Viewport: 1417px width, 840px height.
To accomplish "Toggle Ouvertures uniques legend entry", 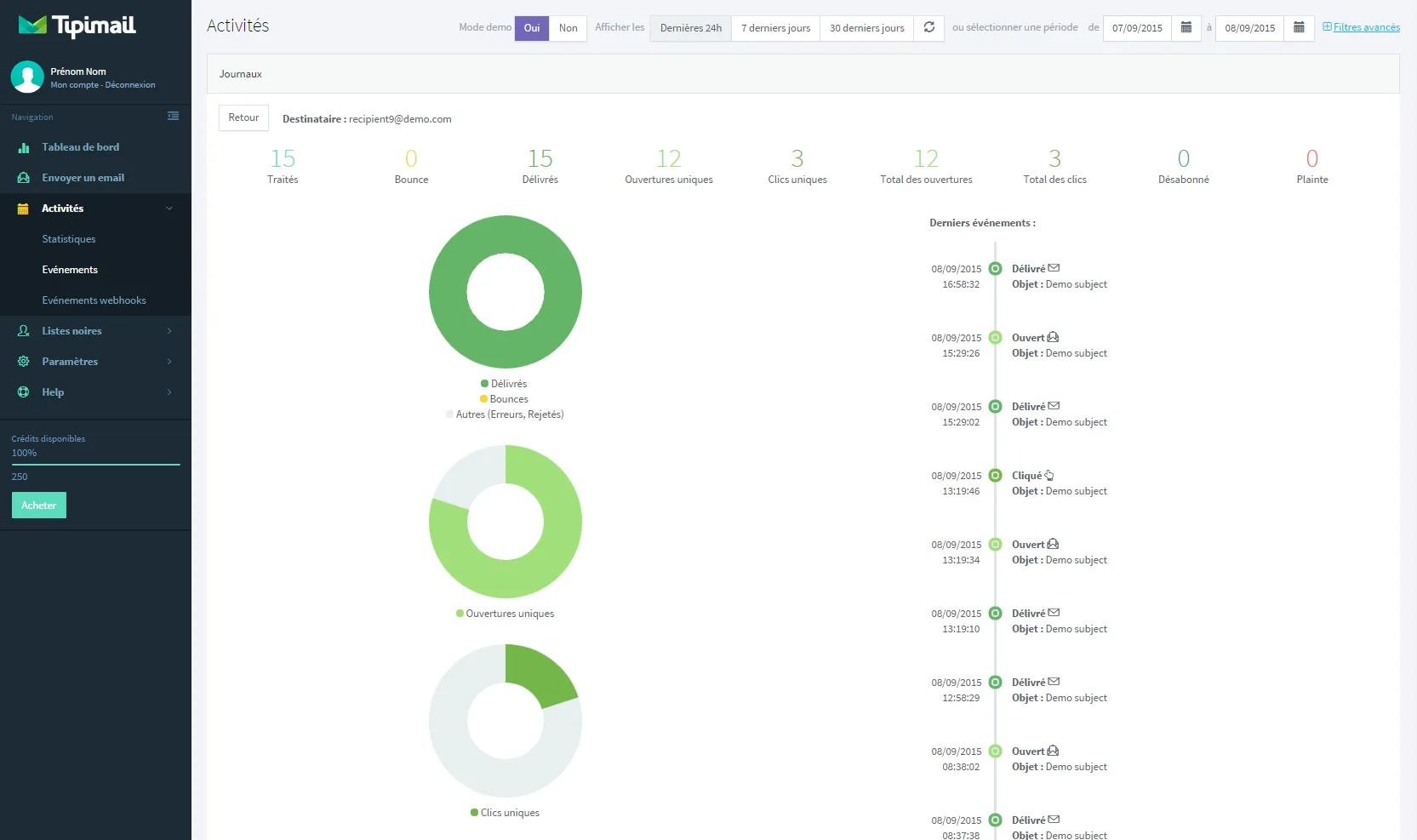I will coord(505,614).
